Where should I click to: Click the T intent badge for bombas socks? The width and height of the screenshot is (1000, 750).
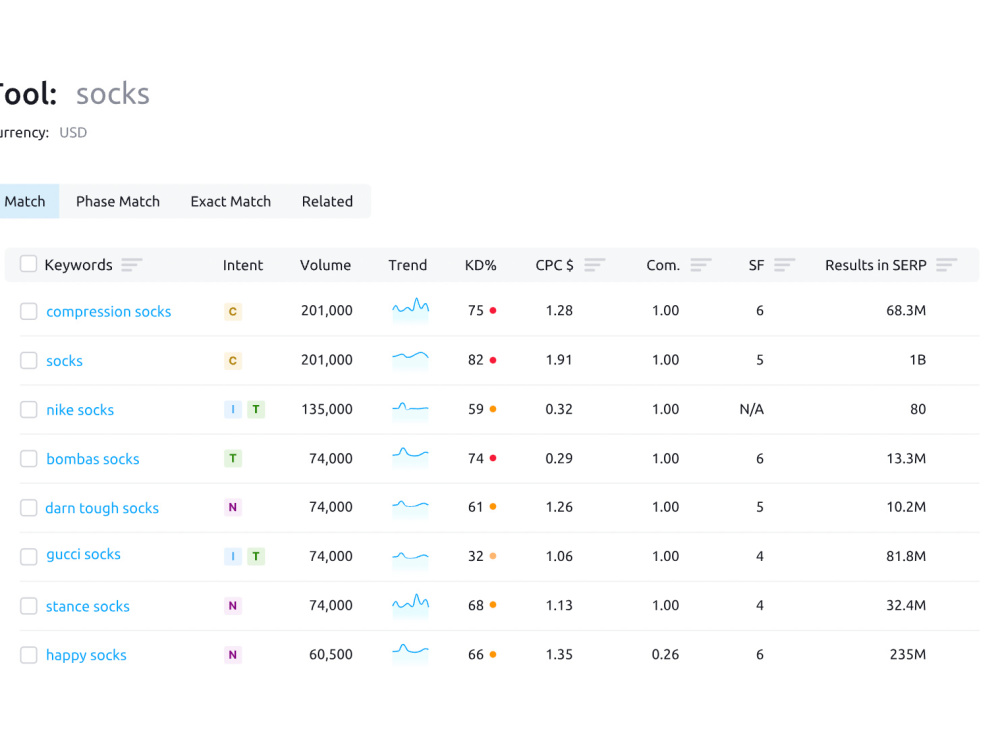[x=233, y=458]
